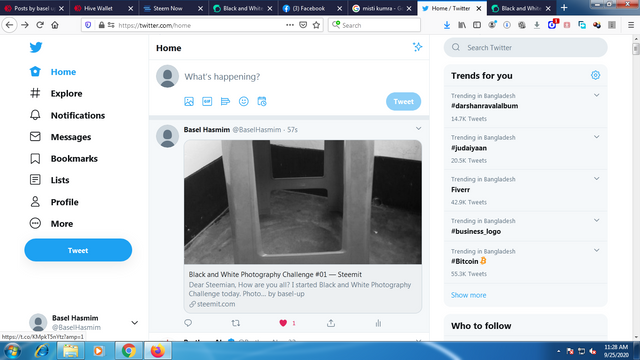This screenshot has width=640, height=360.
Task: Open the #Bitcoin trend
Action: [x=469, y=261]
